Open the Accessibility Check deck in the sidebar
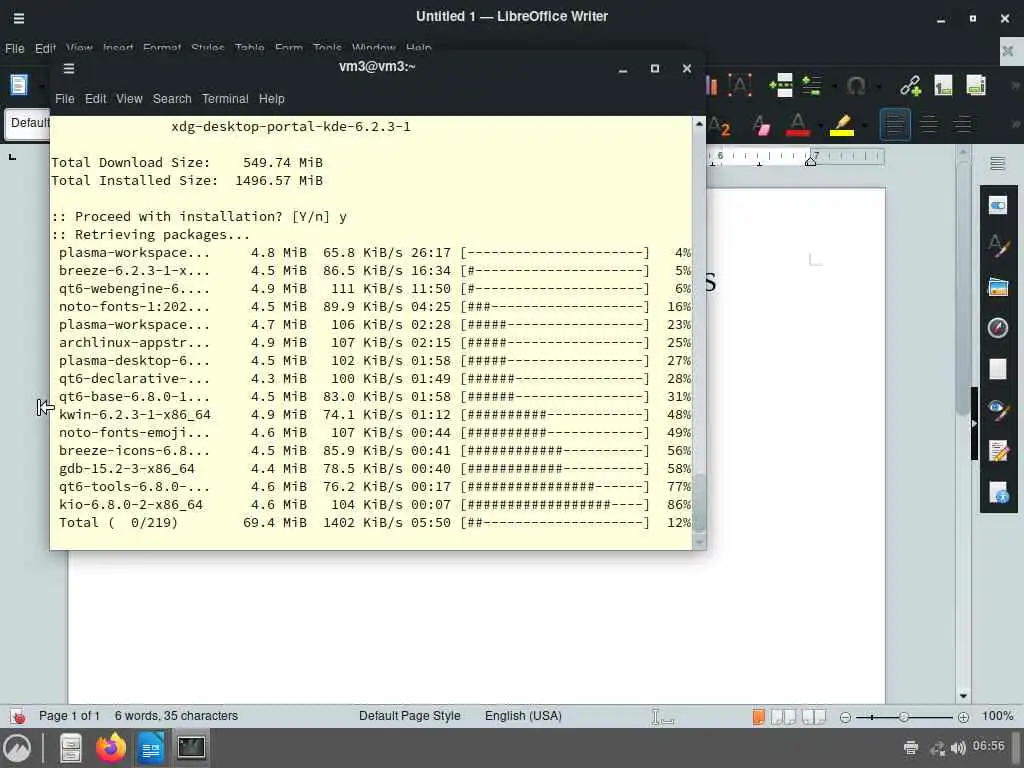1024x768 pixels. click(x=997, y=492)
